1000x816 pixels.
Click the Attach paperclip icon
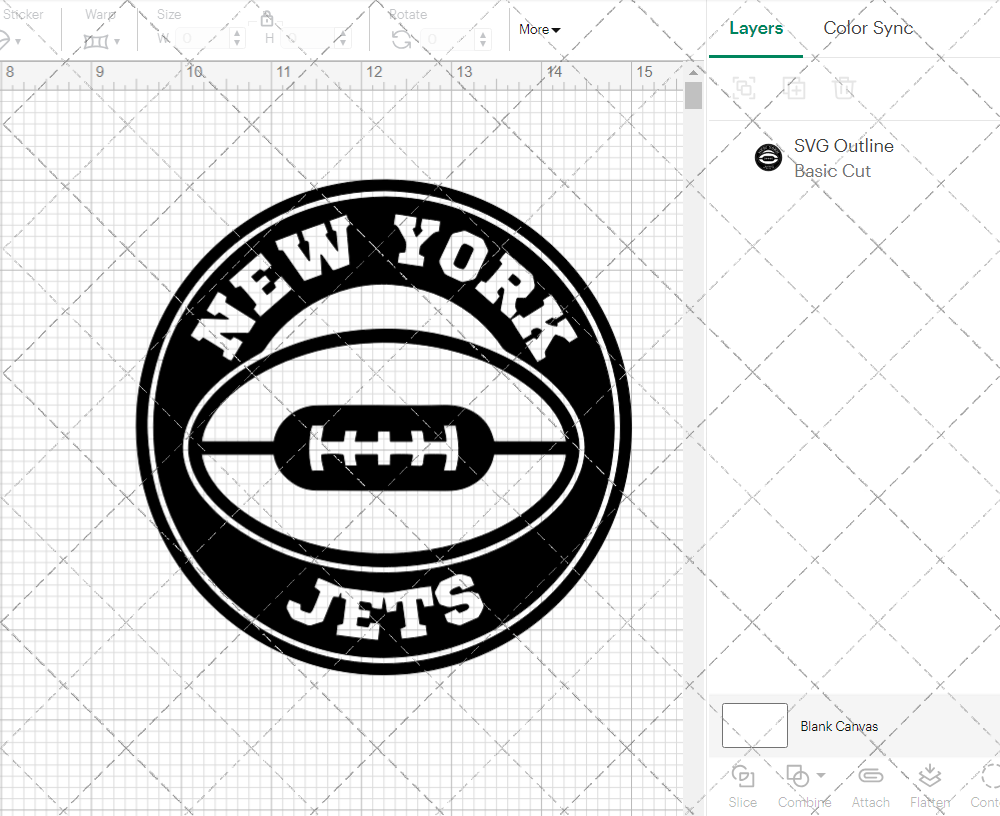[x=871, y=777]
